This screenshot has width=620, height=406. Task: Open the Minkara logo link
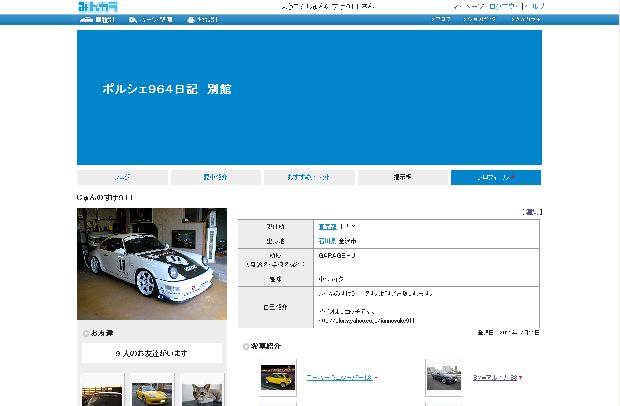click(98, 6)
